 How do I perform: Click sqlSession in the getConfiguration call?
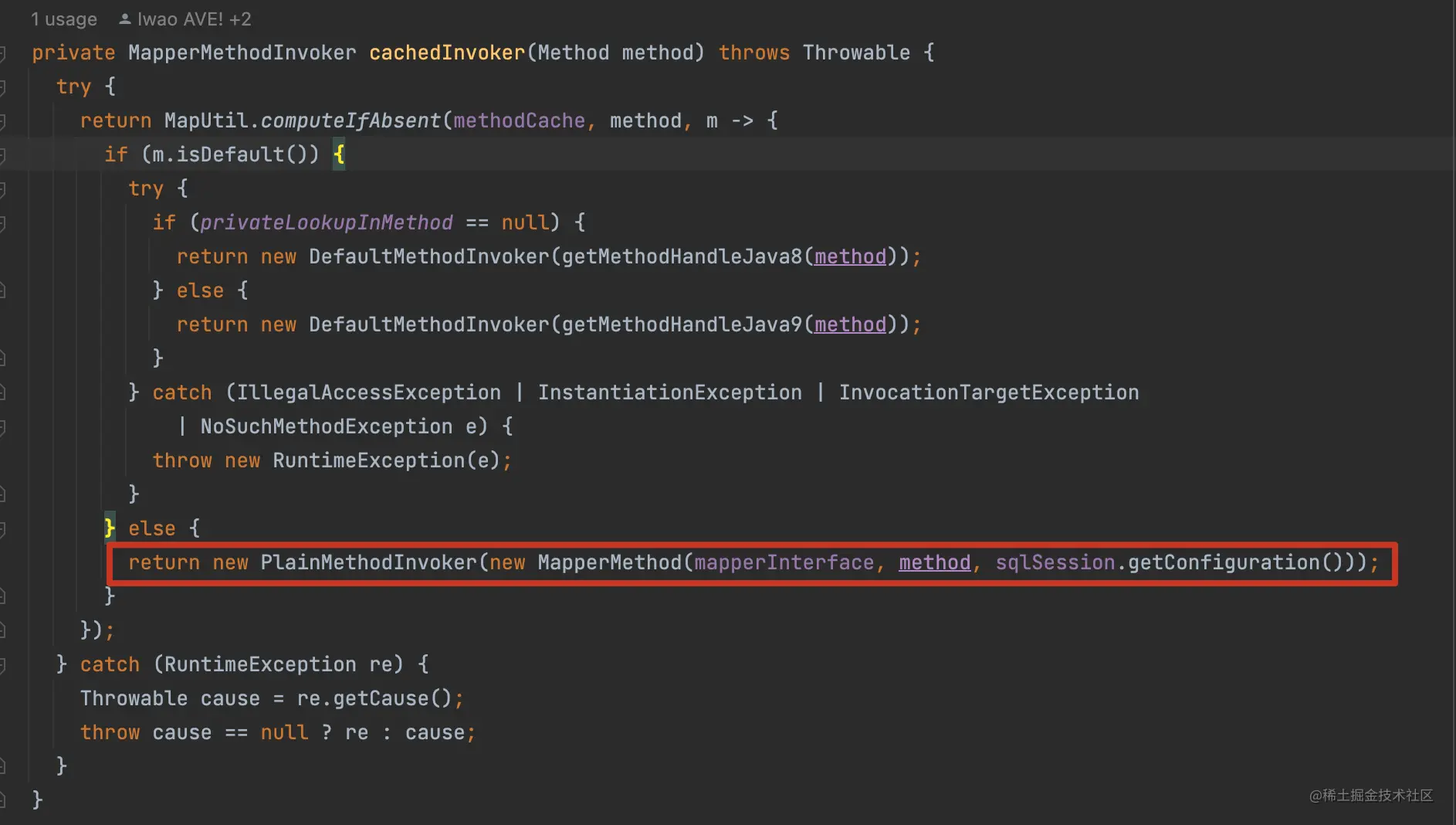pyautogui.click(x=1055, y=563)
